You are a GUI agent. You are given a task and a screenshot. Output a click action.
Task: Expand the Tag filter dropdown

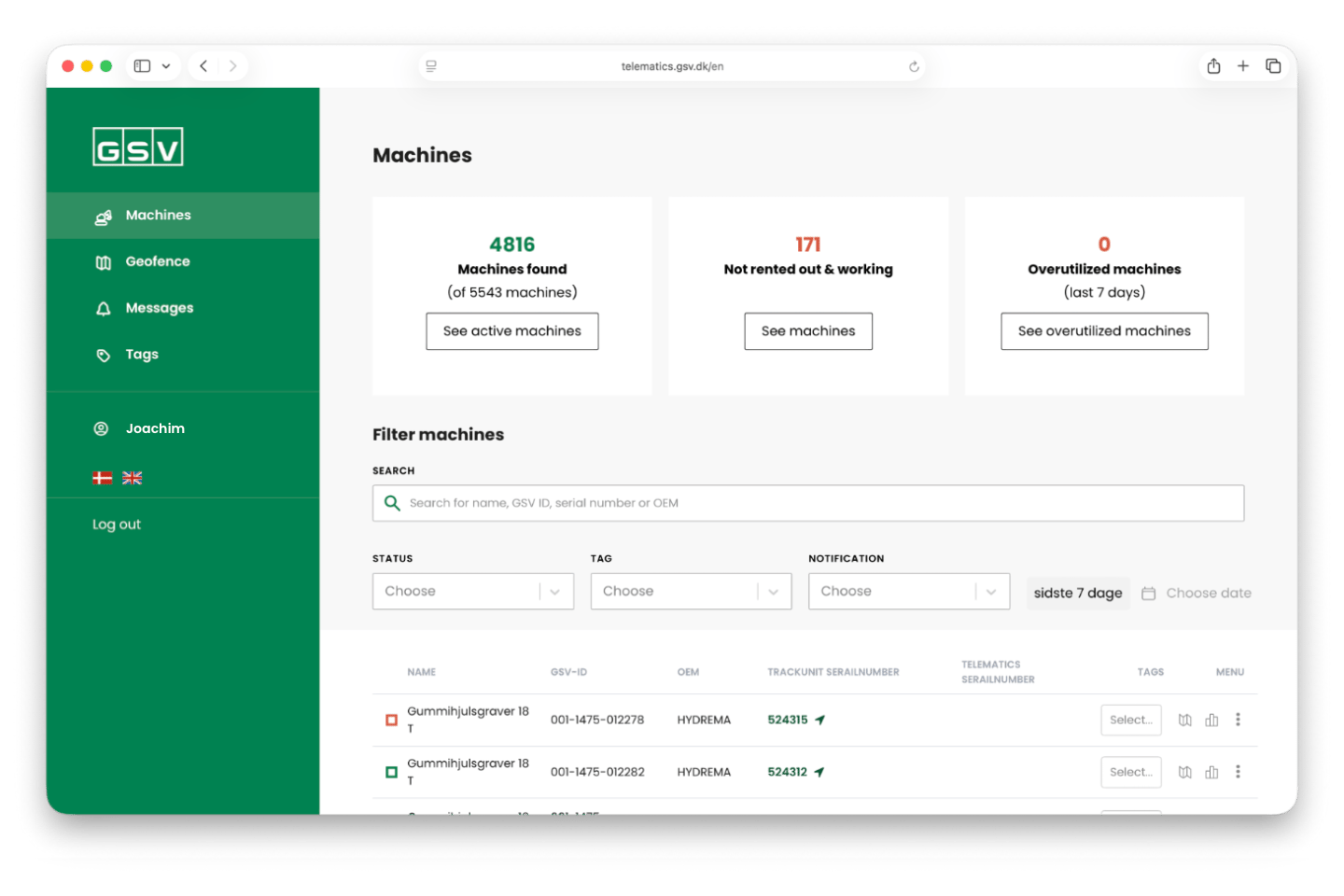[x=692, y=592]
